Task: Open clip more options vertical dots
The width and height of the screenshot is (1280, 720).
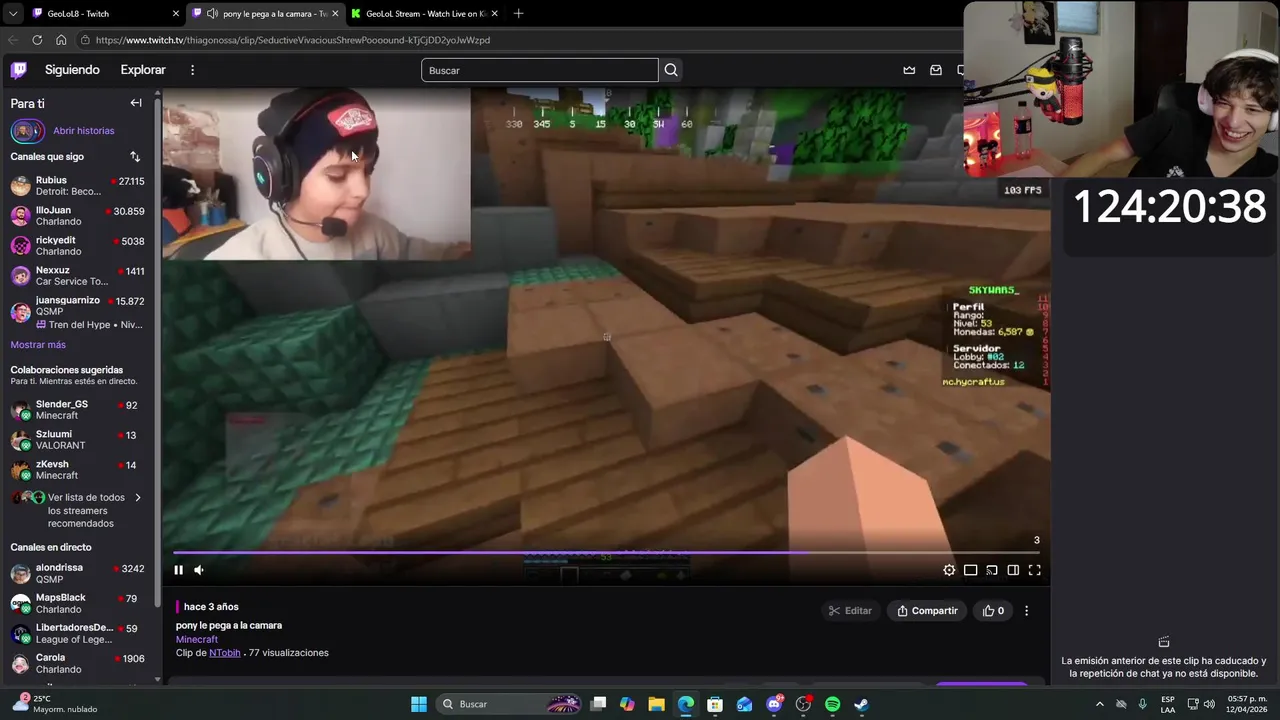Action: [1026, 611]
